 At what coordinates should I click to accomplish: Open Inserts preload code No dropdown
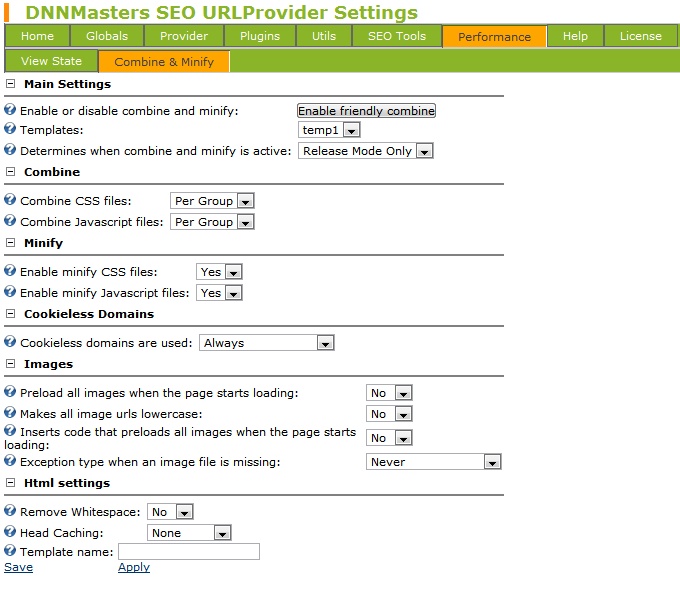click(389, 438)
